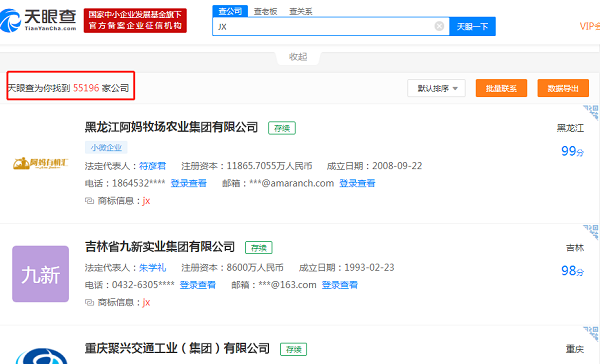Screen dimensions: 600x364
Task: Click registered capital 8600万人民币
Action: (255, 268)
